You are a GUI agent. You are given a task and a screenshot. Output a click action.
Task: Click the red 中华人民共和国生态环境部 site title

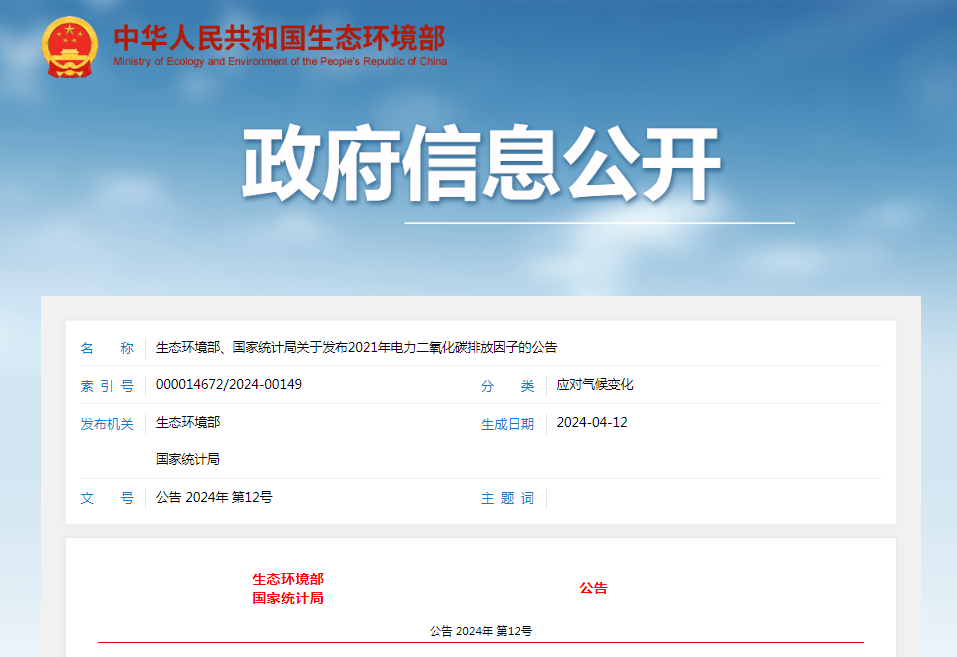[279, 38]
